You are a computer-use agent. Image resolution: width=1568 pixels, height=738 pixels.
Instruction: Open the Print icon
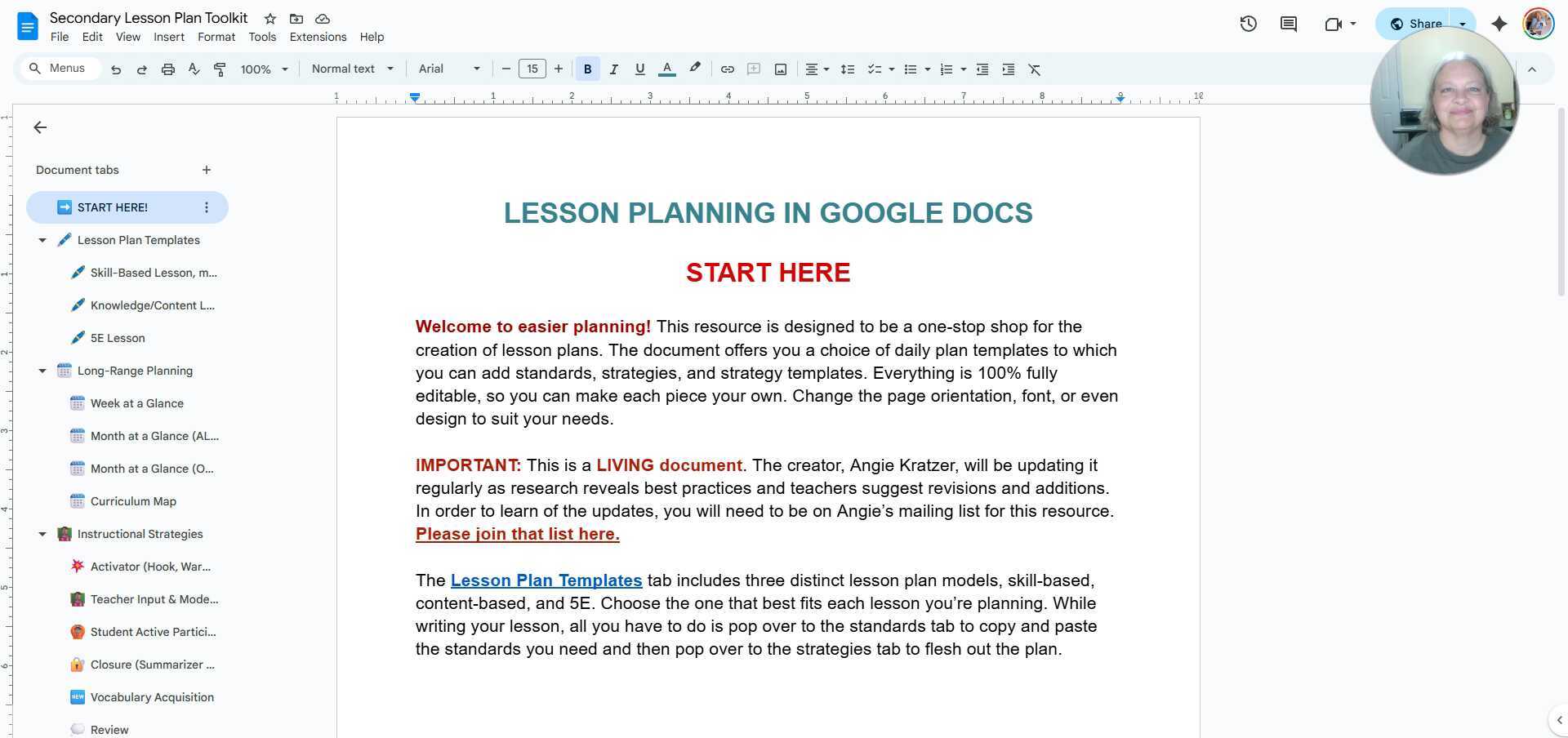(167, 69)
